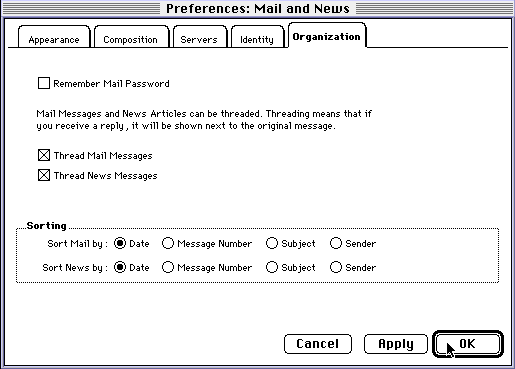Click the Organization tab
515x369 pixels.
click(x=327, y=36)
